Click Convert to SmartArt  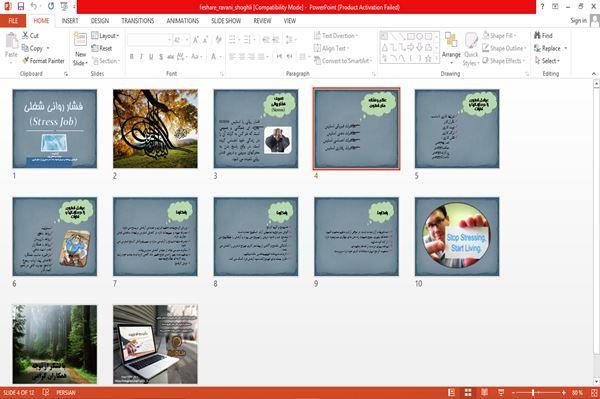tap(343, 61)
